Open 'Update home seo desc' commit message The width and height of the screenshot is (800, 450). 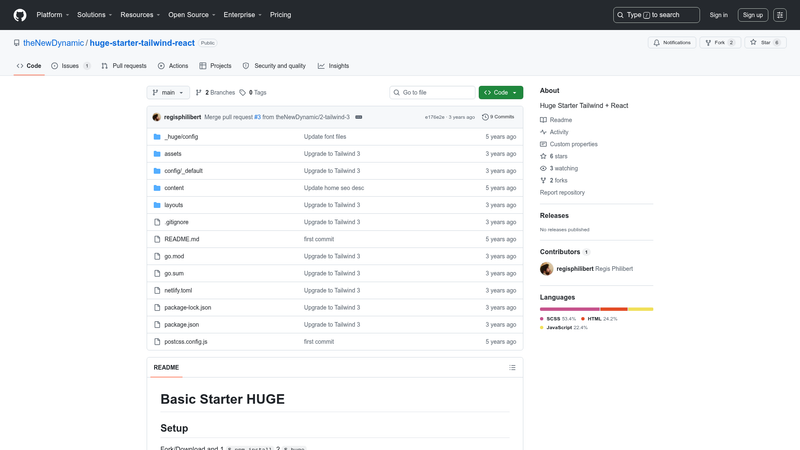pos(334,188)
